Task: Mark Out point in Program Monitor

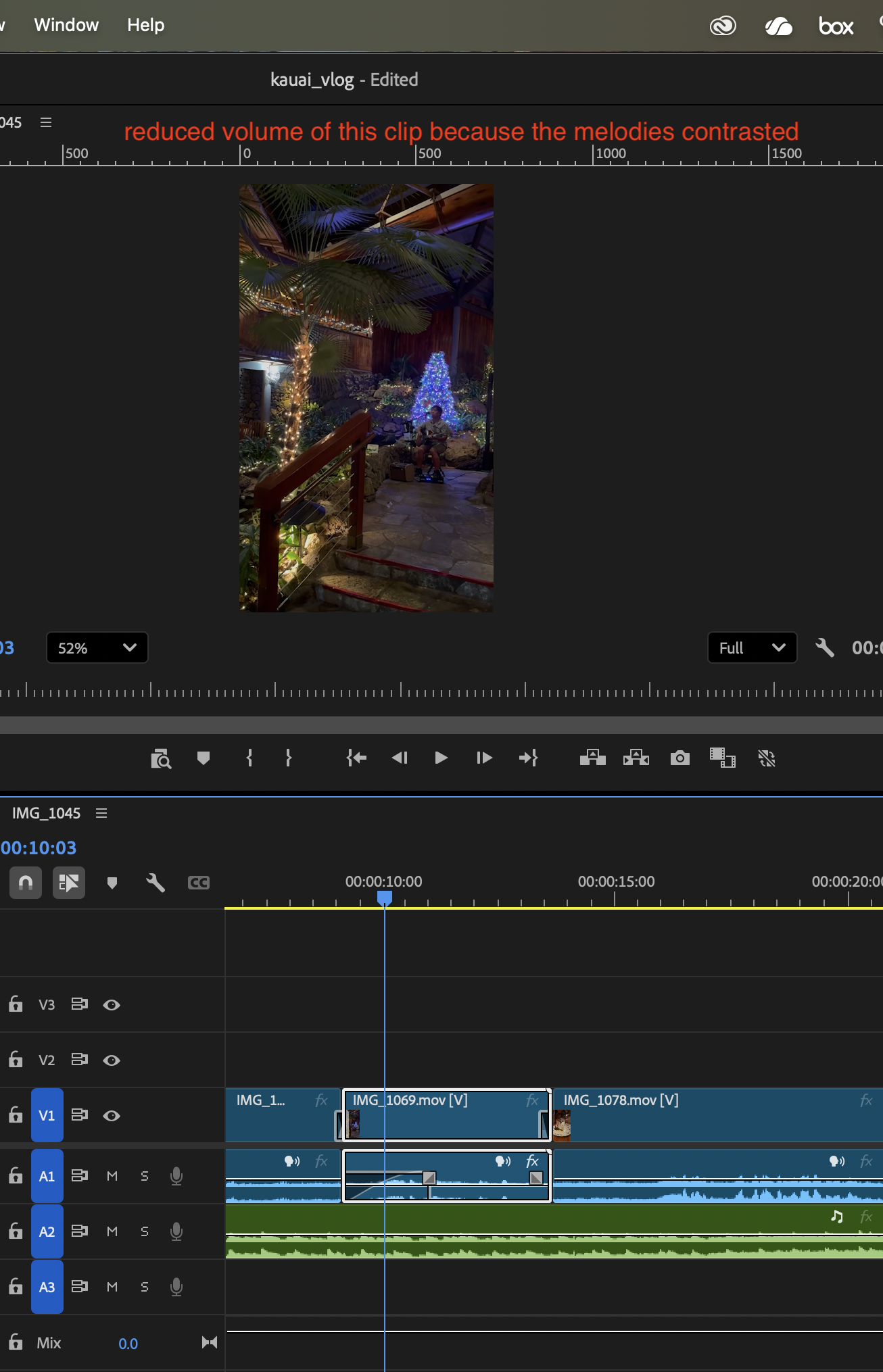Action: click(x=289, y=758)
